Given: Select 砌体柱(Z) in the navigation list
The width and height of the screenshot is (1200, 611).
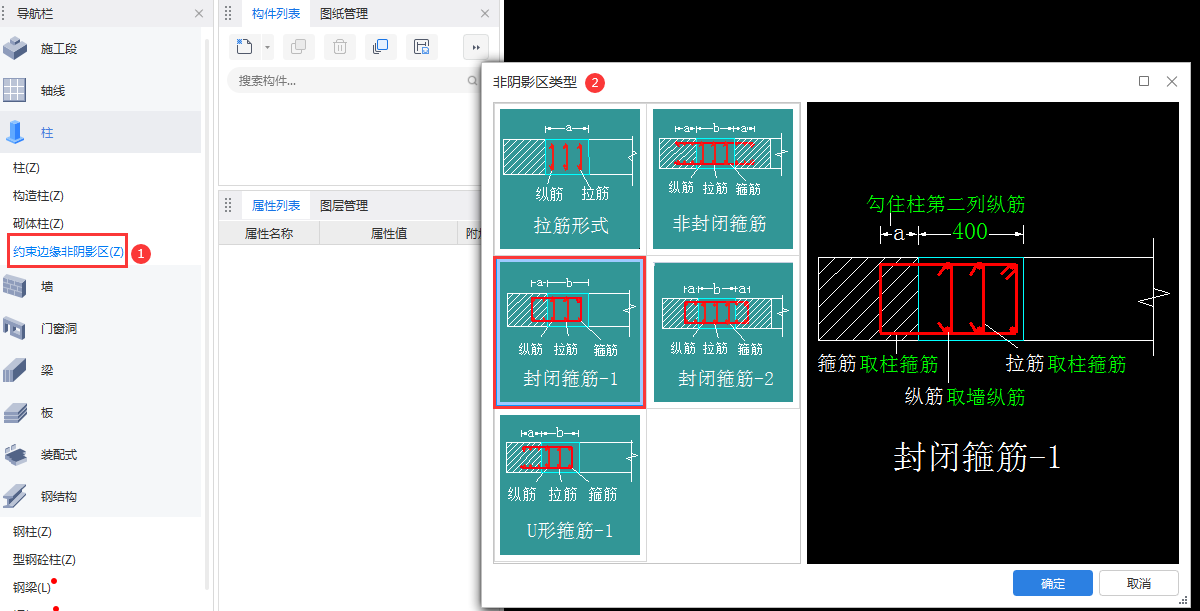Looking at the screenshot, I should point(38,224).
